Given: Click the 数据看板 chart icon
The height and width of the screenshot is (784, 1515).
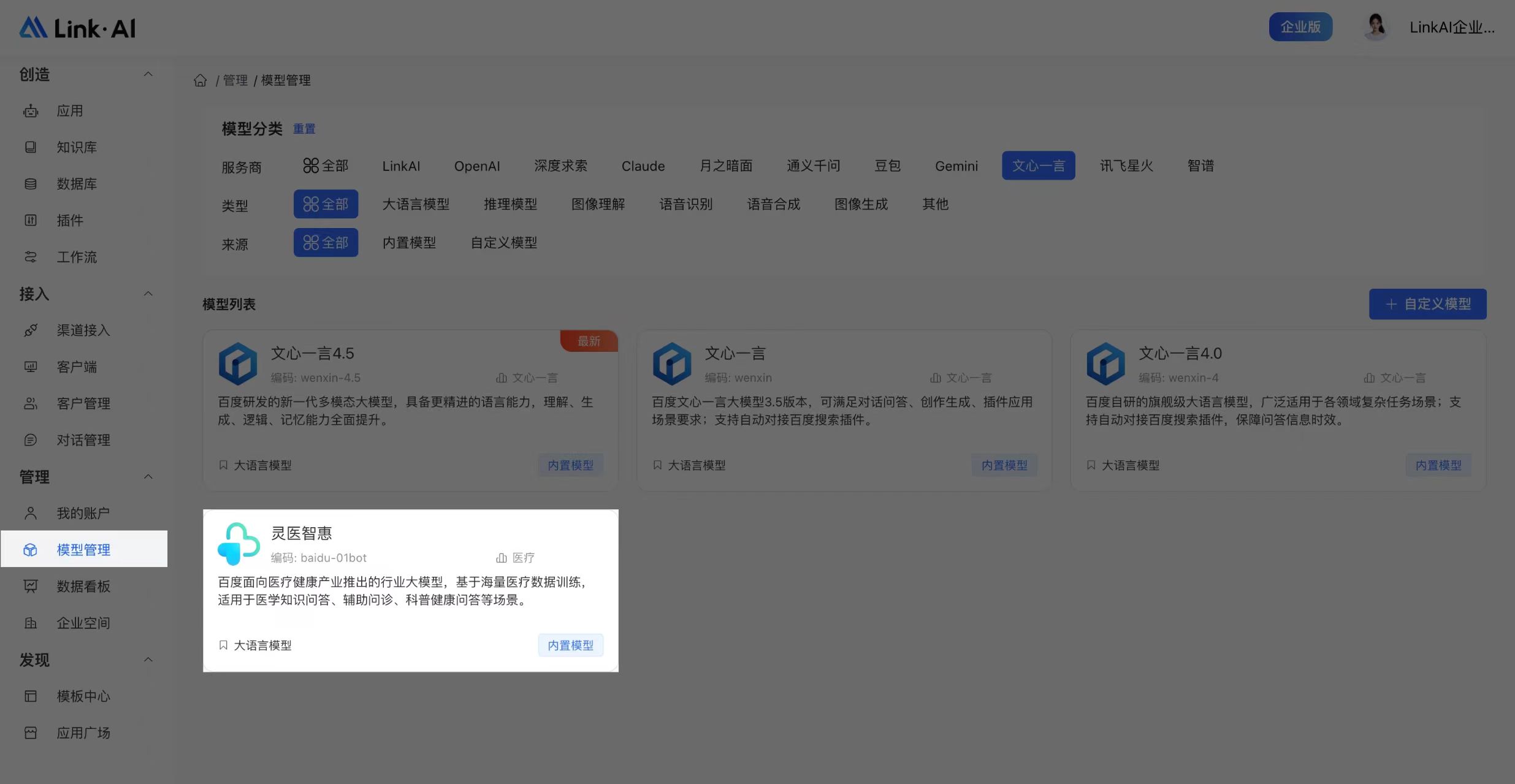Looking at the screenshot, I should click(31, 586).
